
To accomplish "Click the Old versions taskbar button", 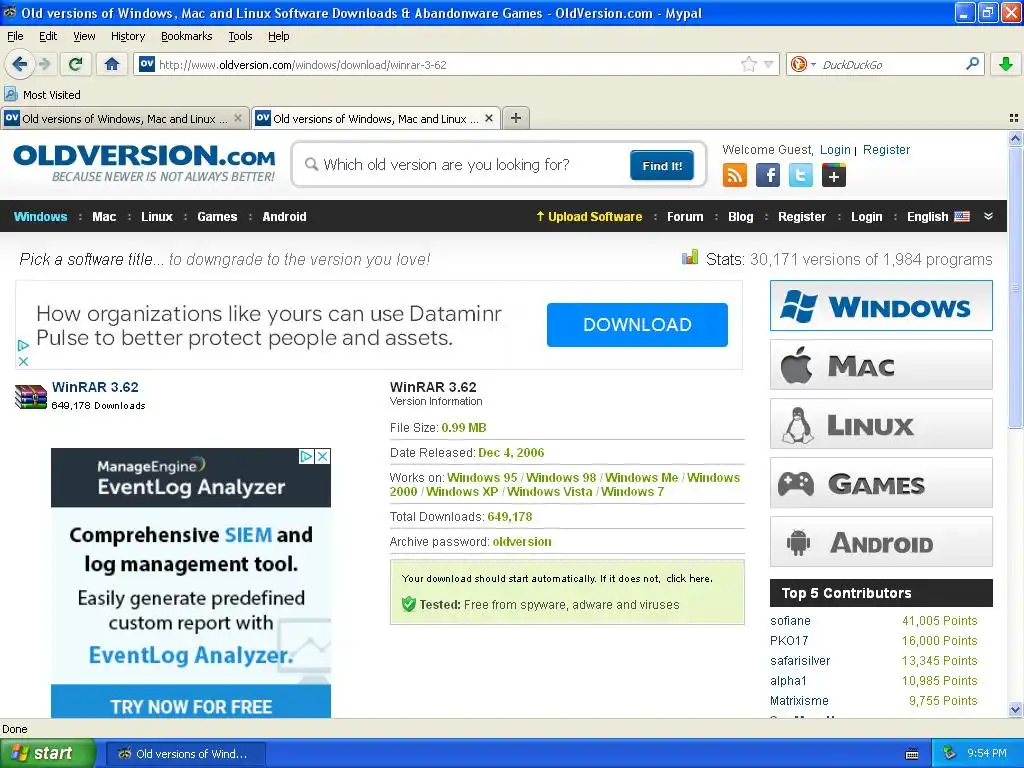I will [185, 754].
